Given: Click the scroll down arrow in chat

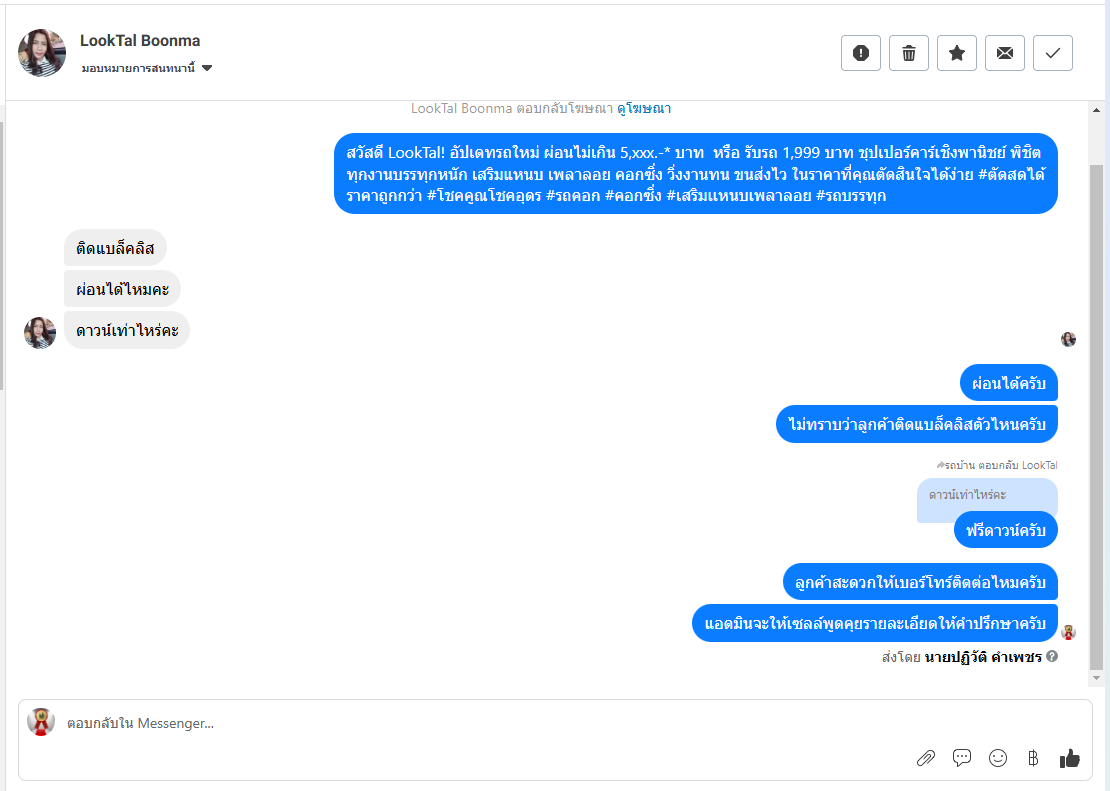Looking at the screenshot, I should click(x=1096, y=678).
